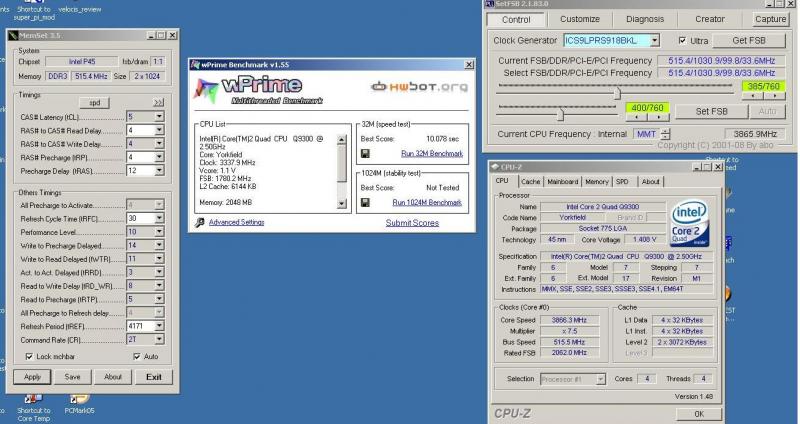Switch to the SPD tab in CPU-Z

pyautogui.click(x=622, y=182)
